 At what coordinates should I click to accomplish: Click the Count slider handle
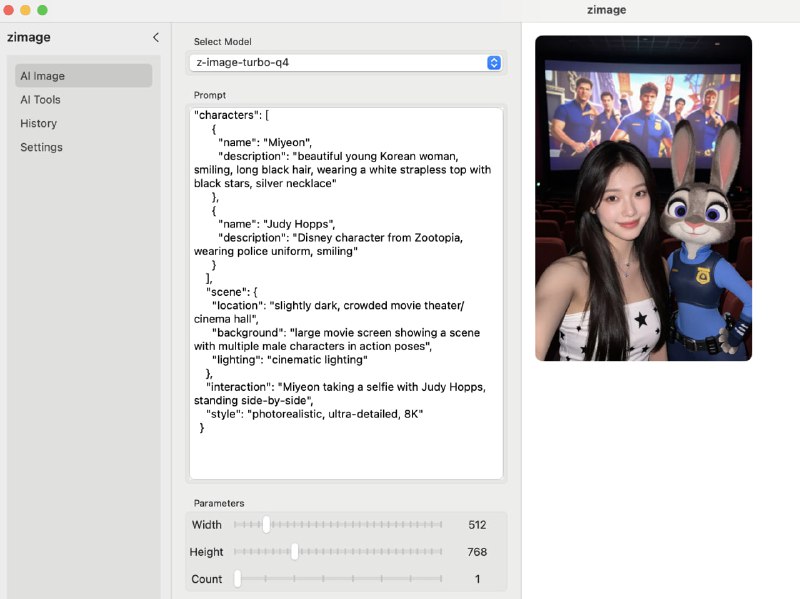[x=237, y=578]
